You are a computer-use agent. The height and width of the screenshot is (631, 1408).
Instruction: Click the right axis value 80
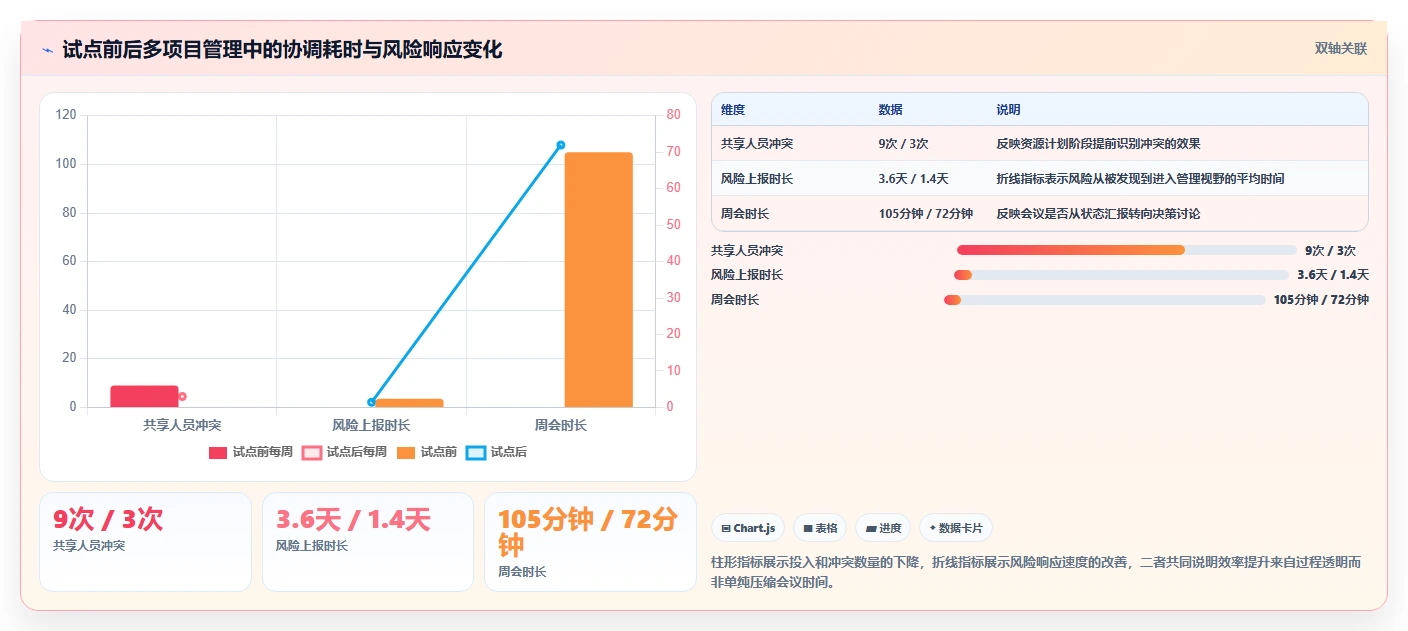click(x=673, y=115)
